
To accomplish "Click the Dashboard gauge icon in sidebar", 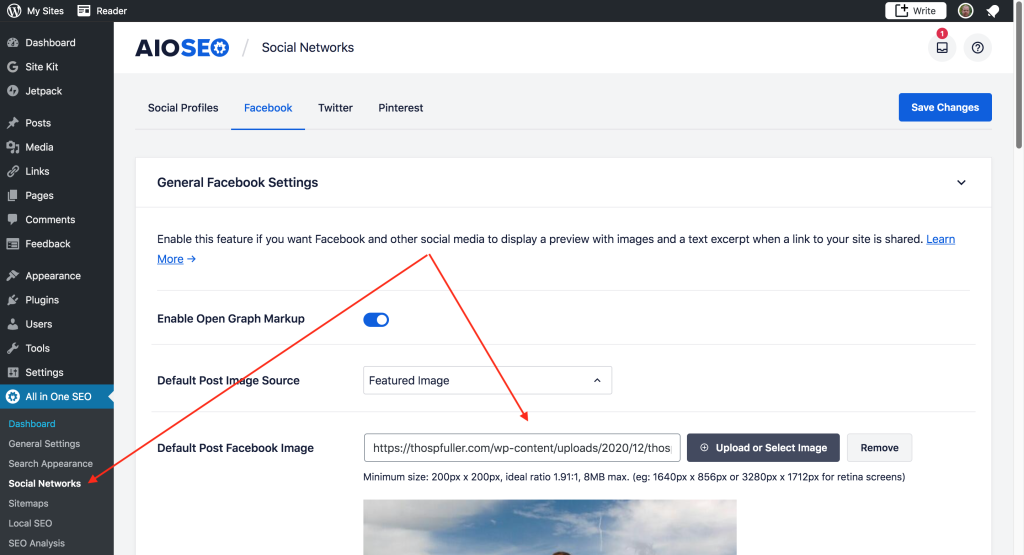I will 12,42.
